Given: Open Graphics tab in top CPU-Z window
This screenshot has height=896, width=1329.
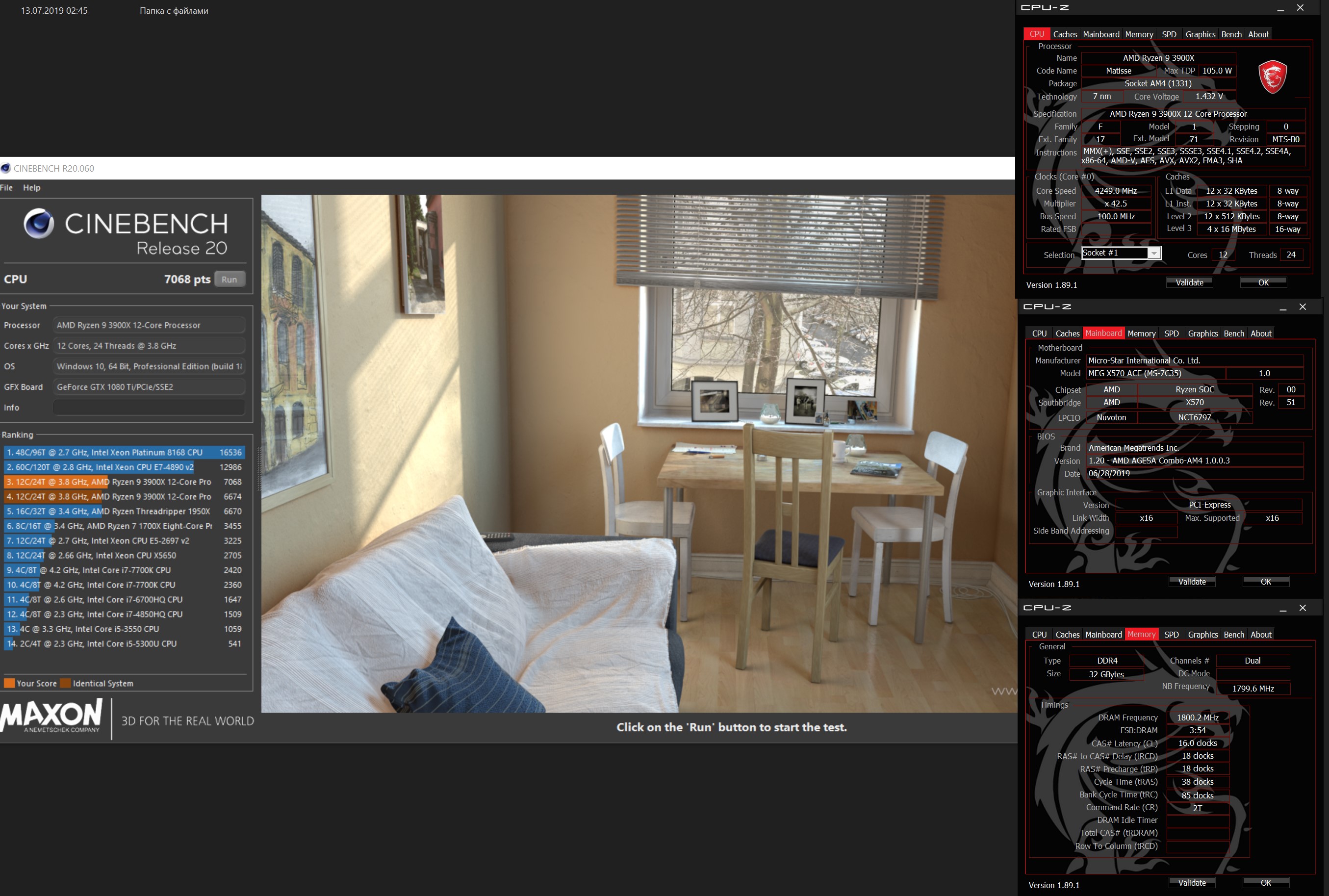Looking at the screenshot, I should [1200, 34].
